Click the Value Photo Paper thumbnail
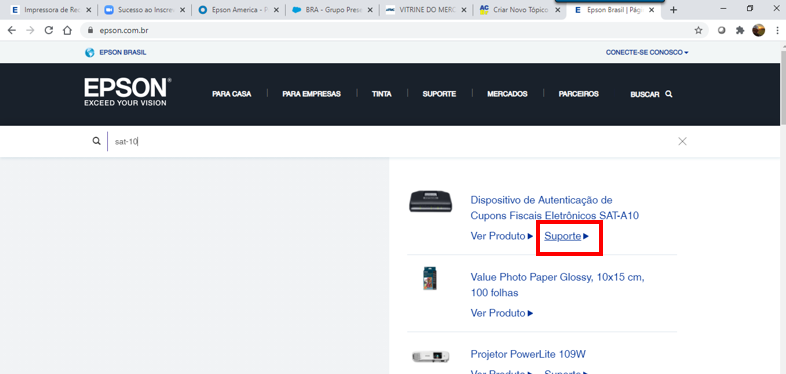The image size is (786, 374). [430, 278]
